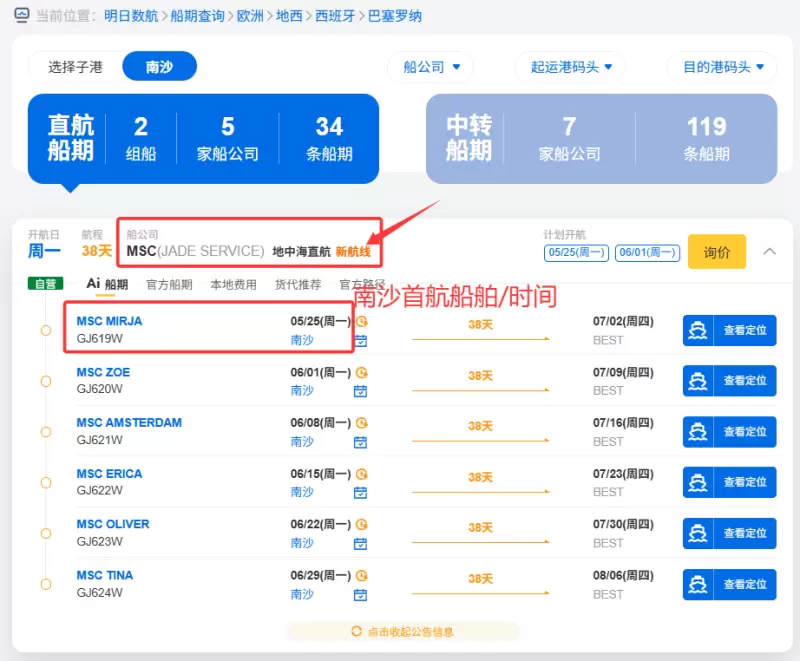Click the calendar icon in MSC OLIVER row

pyautogui.click(x=361, y=544)
